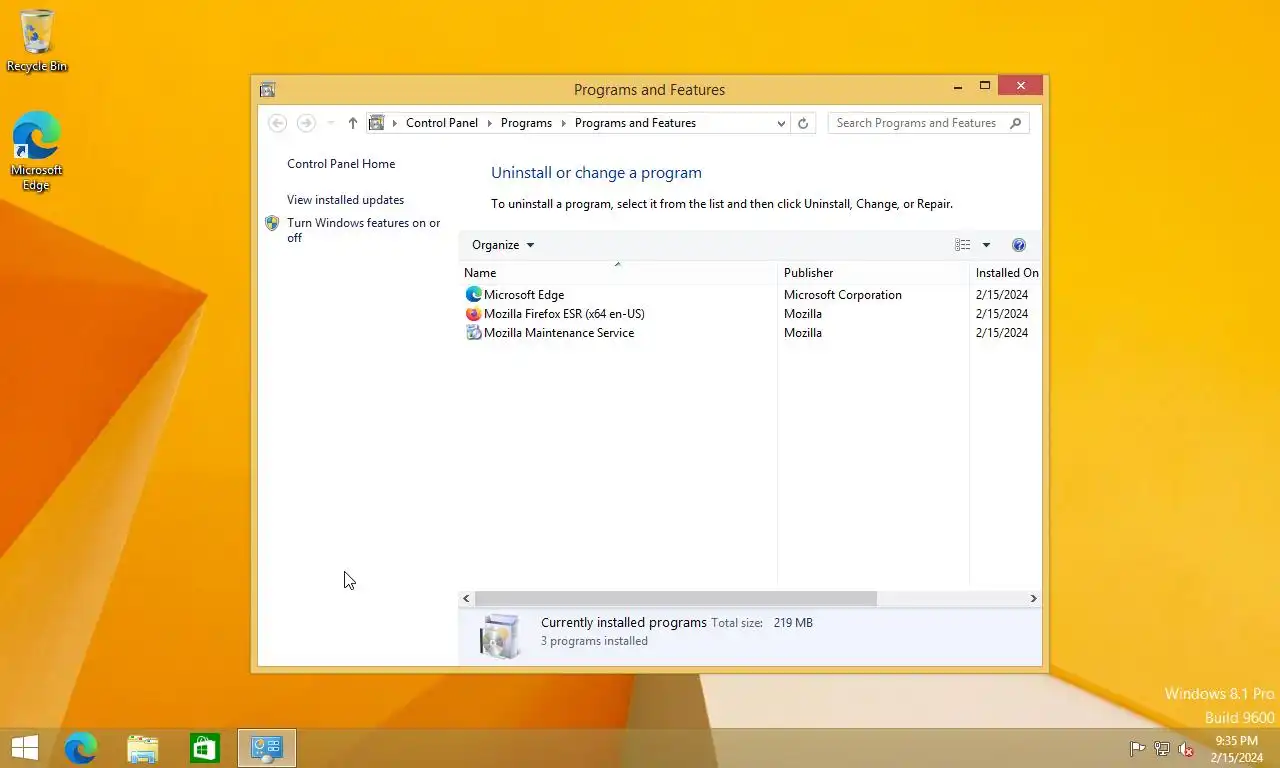Click the search magnifier icon

pos(1016,123)
